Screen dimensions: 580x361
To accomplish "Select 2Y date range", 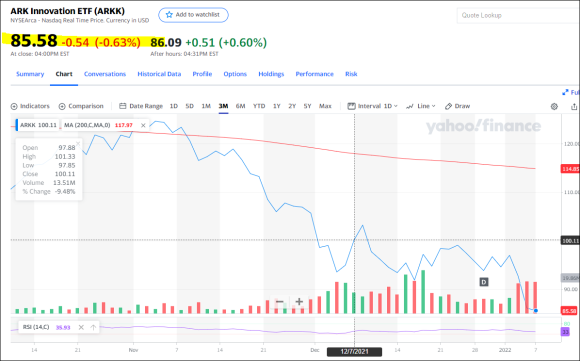I will (292, 106).
